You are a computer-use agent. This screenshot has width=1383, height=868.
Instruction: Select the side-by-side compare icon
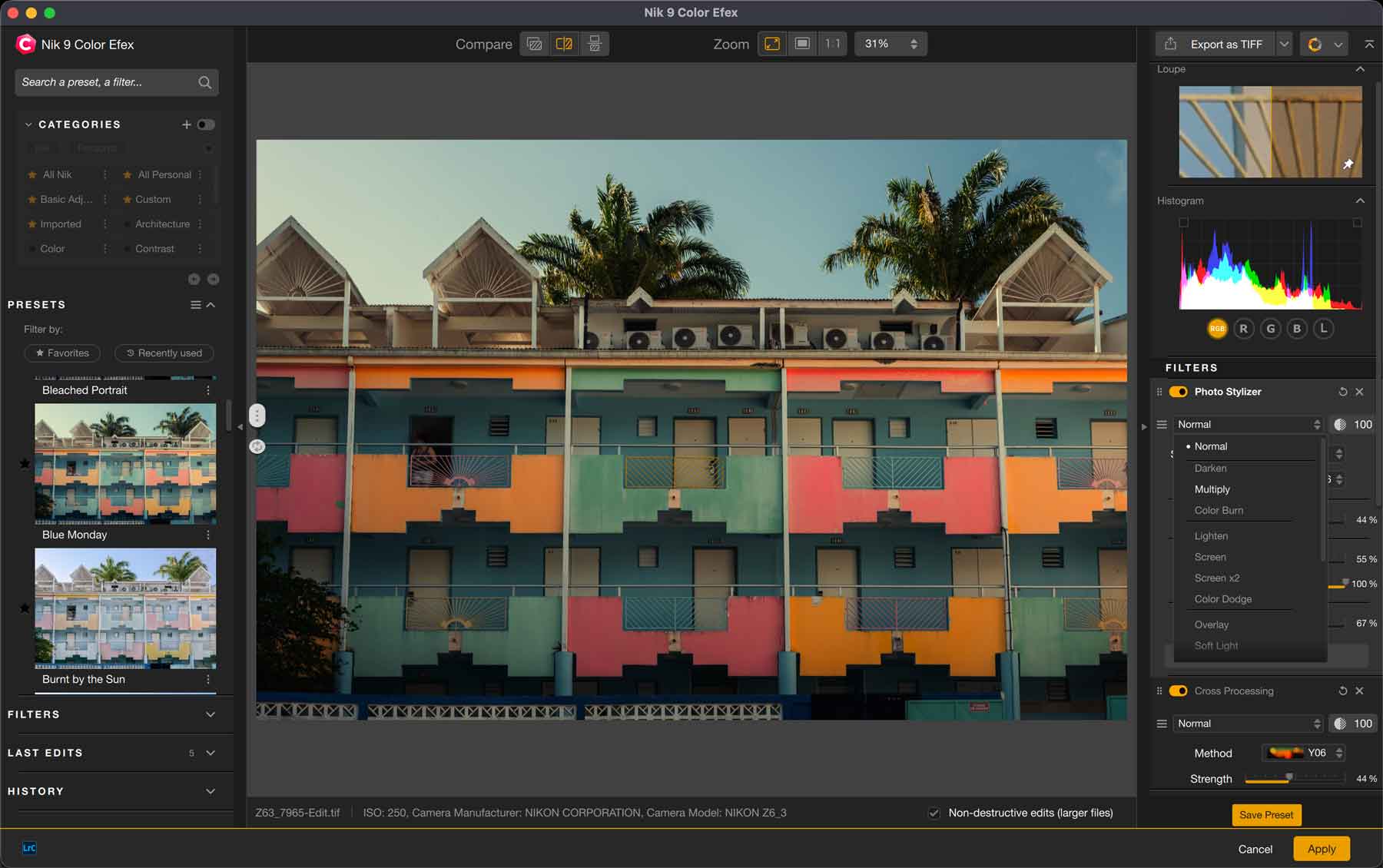pyautogui.click(x=594, y=44)
